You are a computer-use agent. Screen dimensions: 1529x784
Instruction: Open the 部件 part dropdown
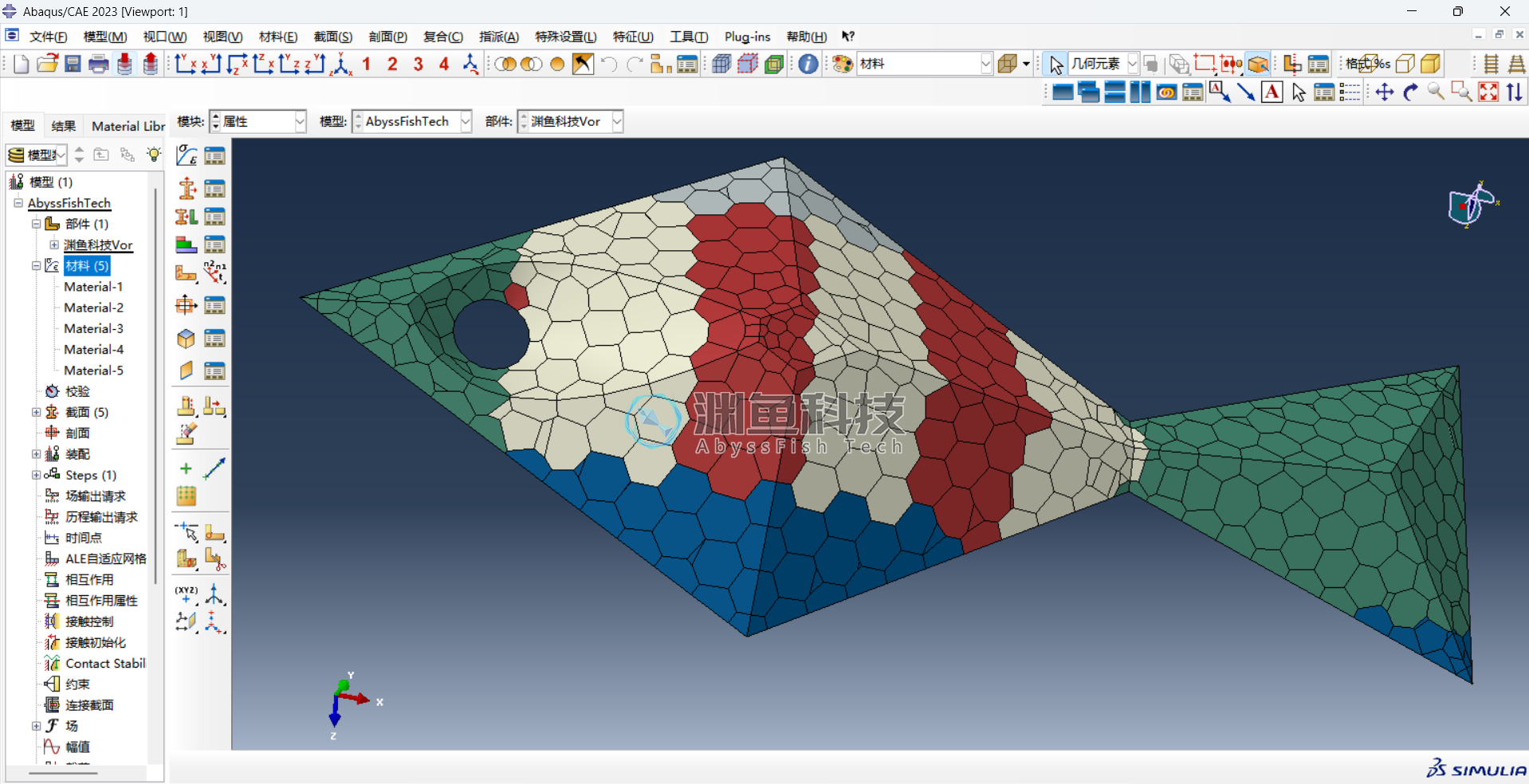[x=570, y=121]
